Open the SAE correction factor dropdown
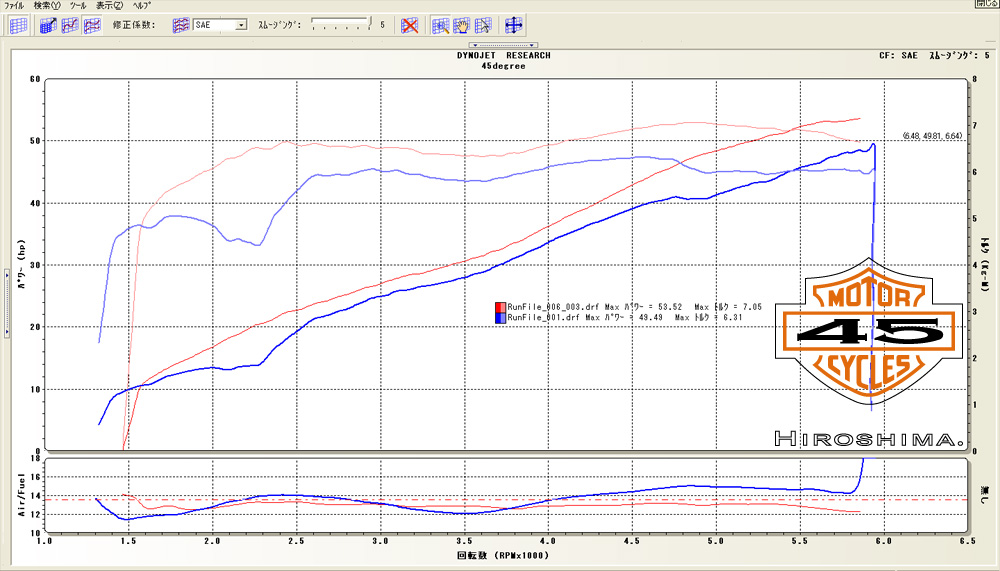Viewport: 1000px width, 571px height. click(x=241, y=25)
